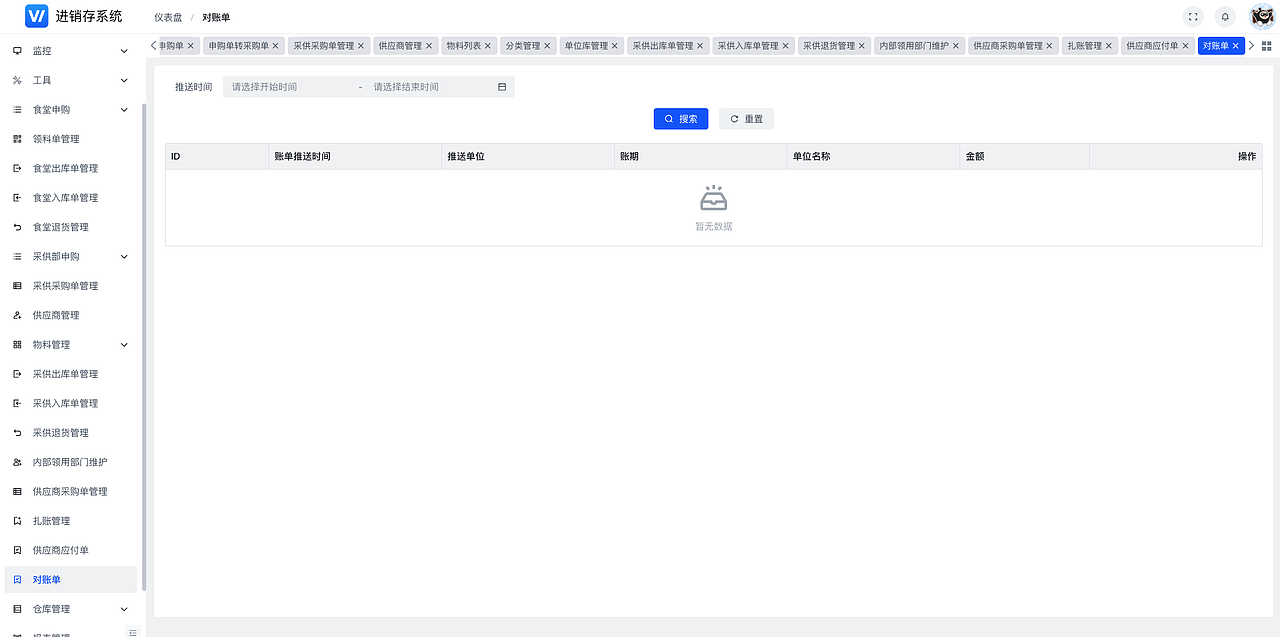1280x637 pixels.
Task: Click the 搜索 search button
Action: [680, 118]
